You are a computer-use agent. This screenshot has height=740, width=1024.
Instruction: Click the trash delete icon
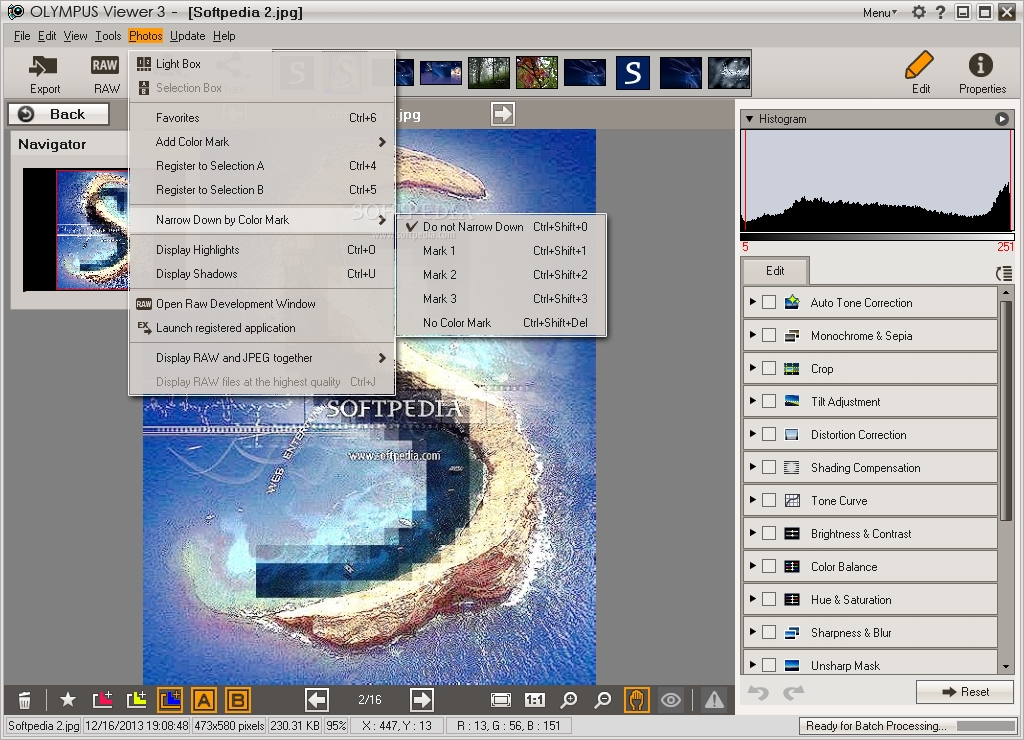click(x=24, y=700)
